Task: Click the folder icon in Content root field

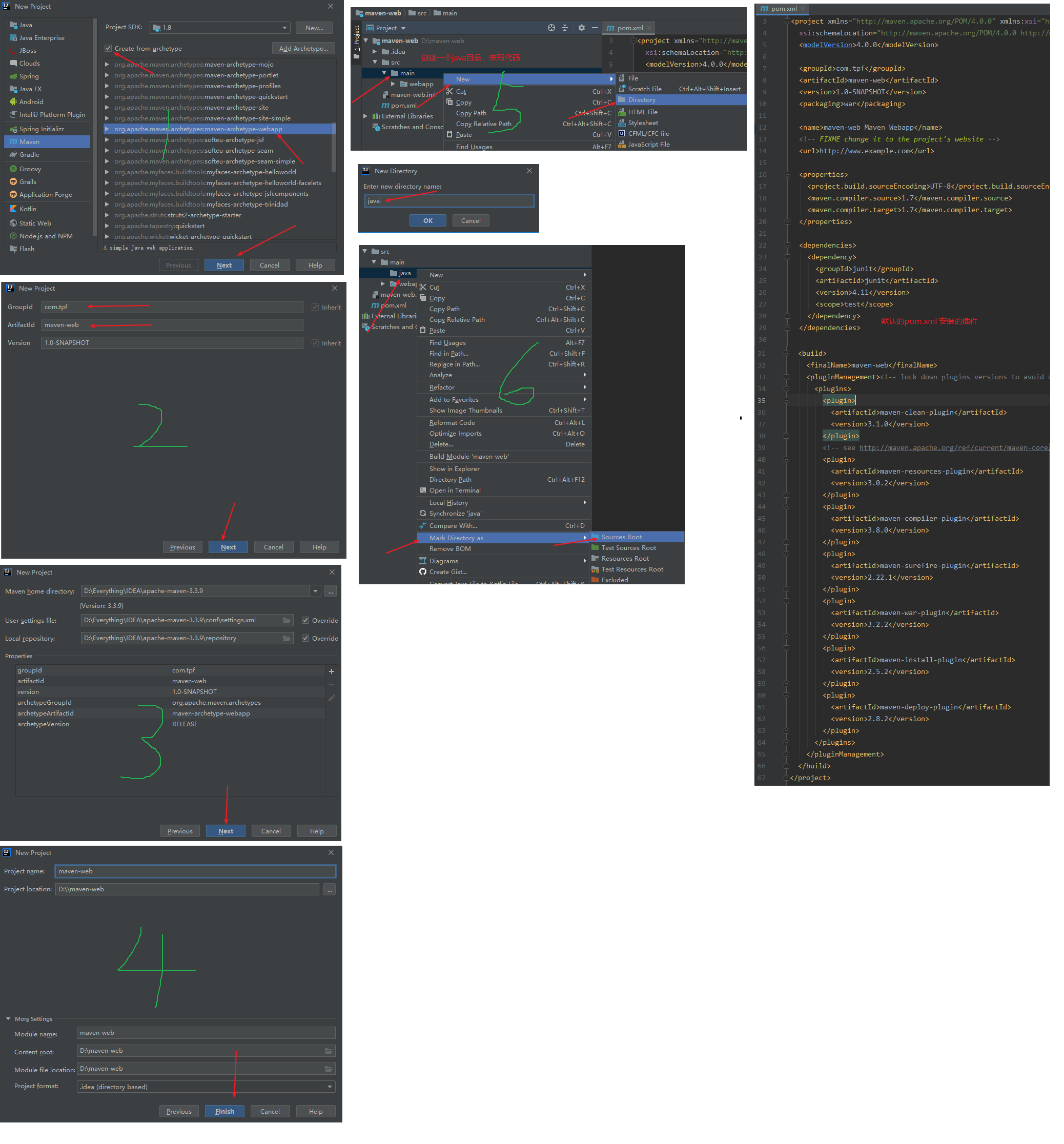Action: (x=329, y=1051)
